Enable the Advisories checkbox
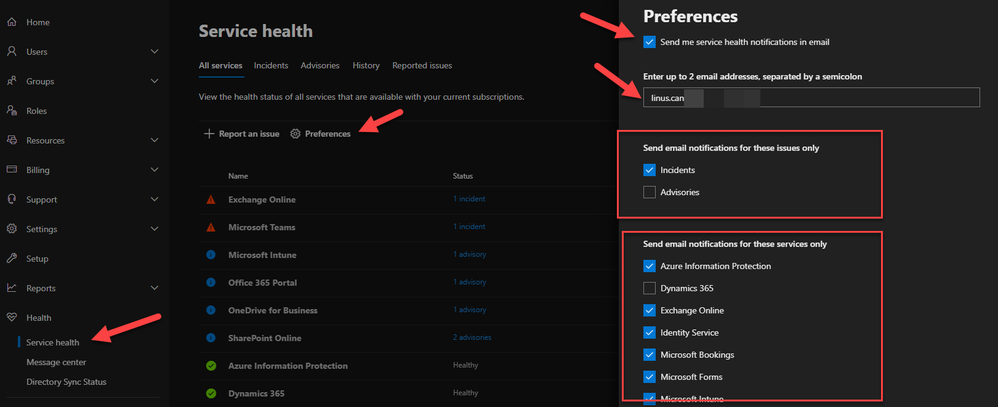Screen dimensions: 998x407 click(x=650, y=192)
